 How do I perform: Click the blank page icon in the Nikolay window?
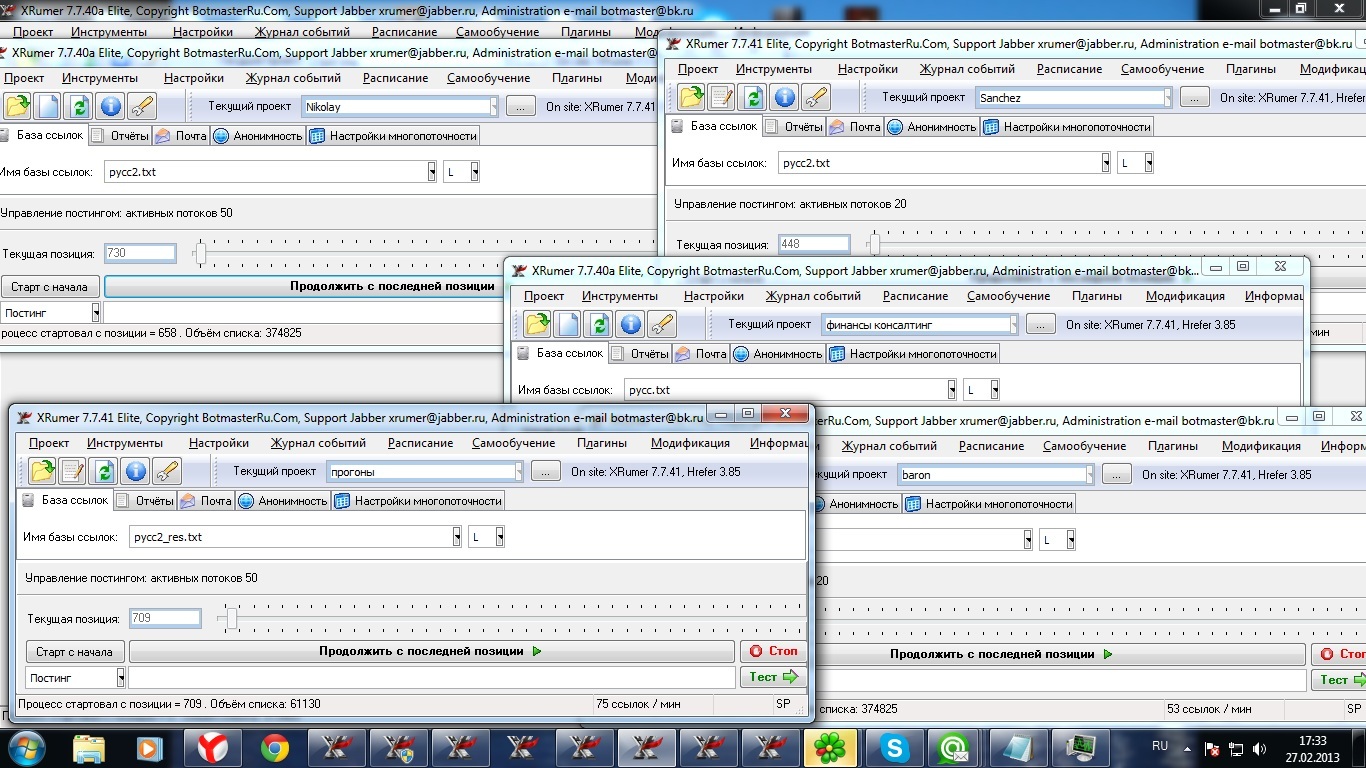coord(48,106)
